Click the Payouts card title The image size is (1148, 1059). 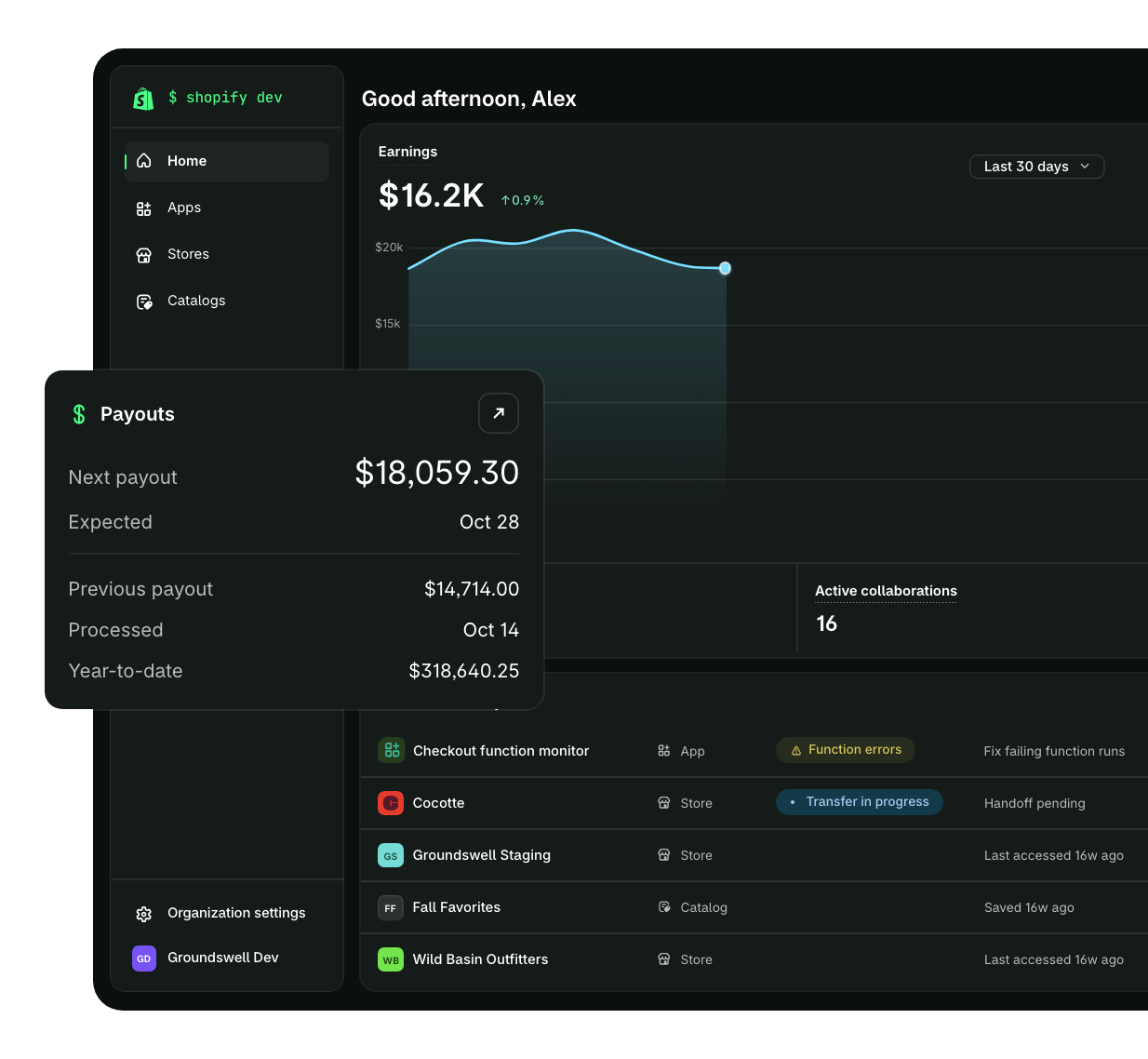[x=137, y=414]
